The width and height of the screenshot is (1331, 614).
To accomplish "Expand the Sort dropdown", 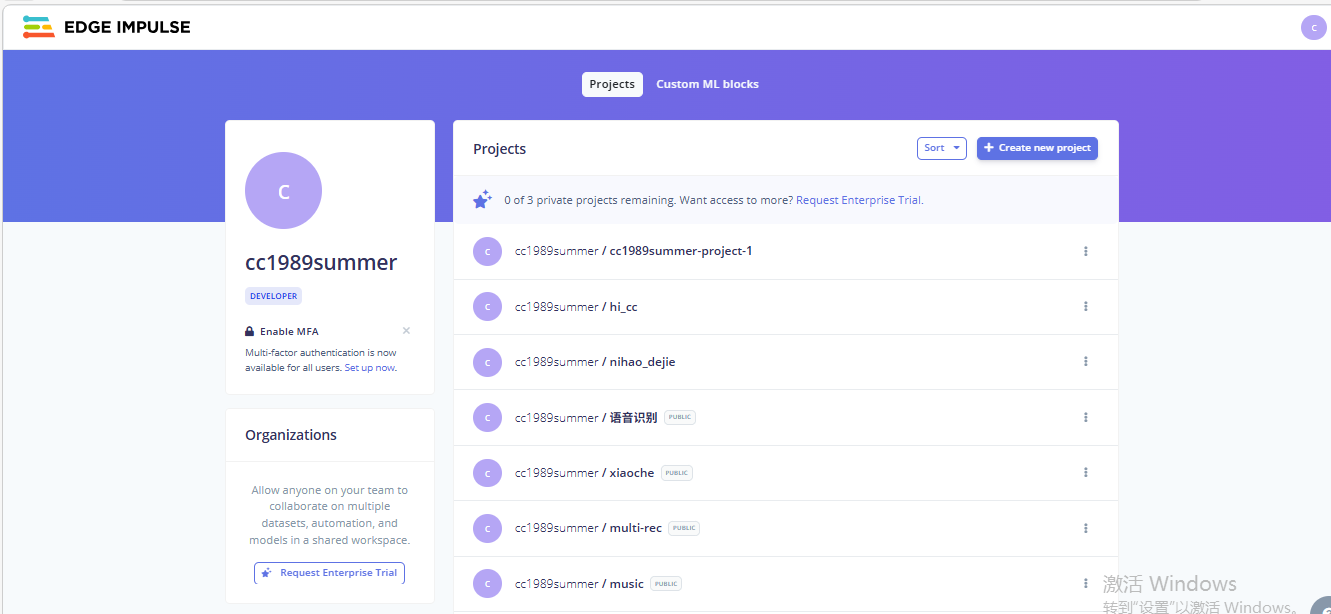I will coord(941,148).
